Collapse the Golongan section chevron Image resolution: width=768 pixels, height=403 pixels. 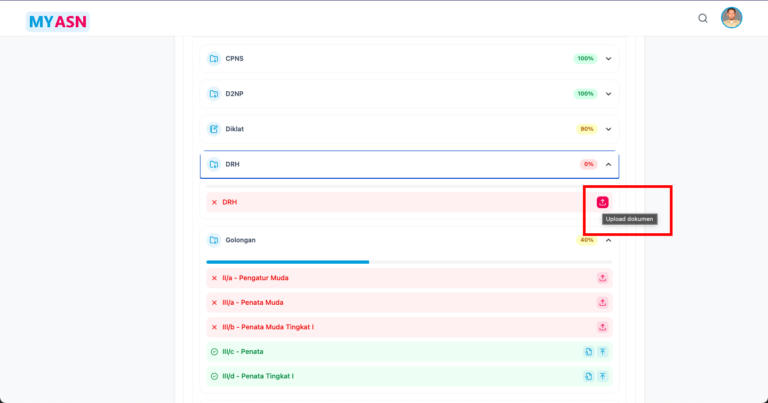tap(608, 240)
